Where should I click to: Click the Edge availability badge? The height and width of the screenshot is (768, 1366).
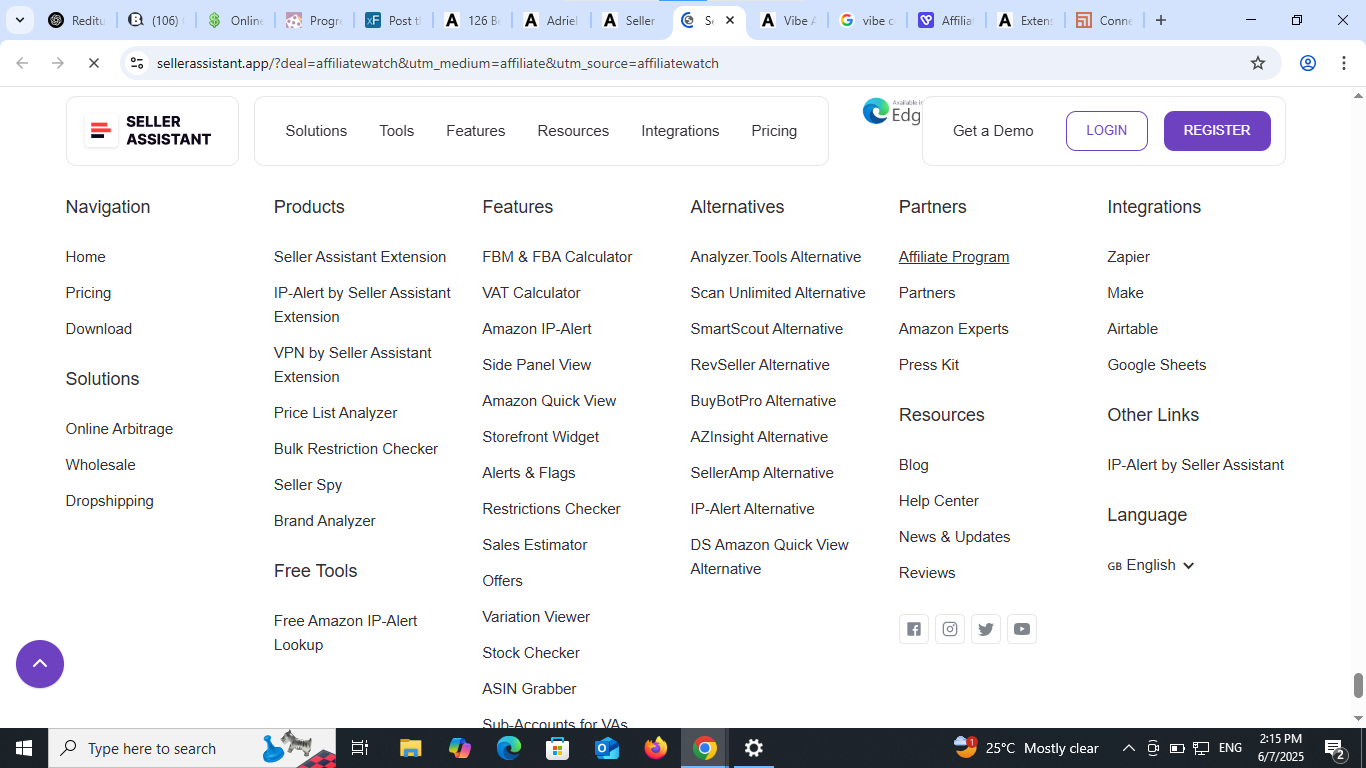(x=892, y=111)
